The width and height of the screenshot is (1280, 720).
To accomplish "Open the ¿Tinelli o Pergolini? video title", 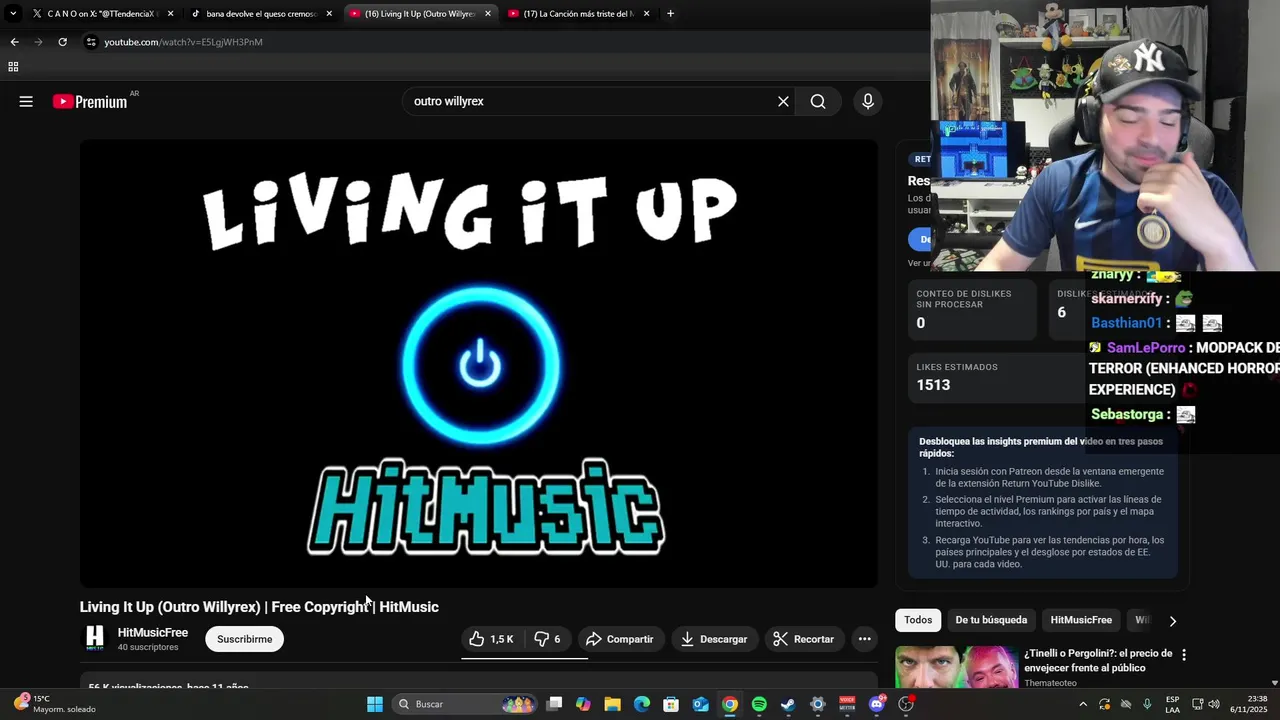I will click(x=1098, y=660).
